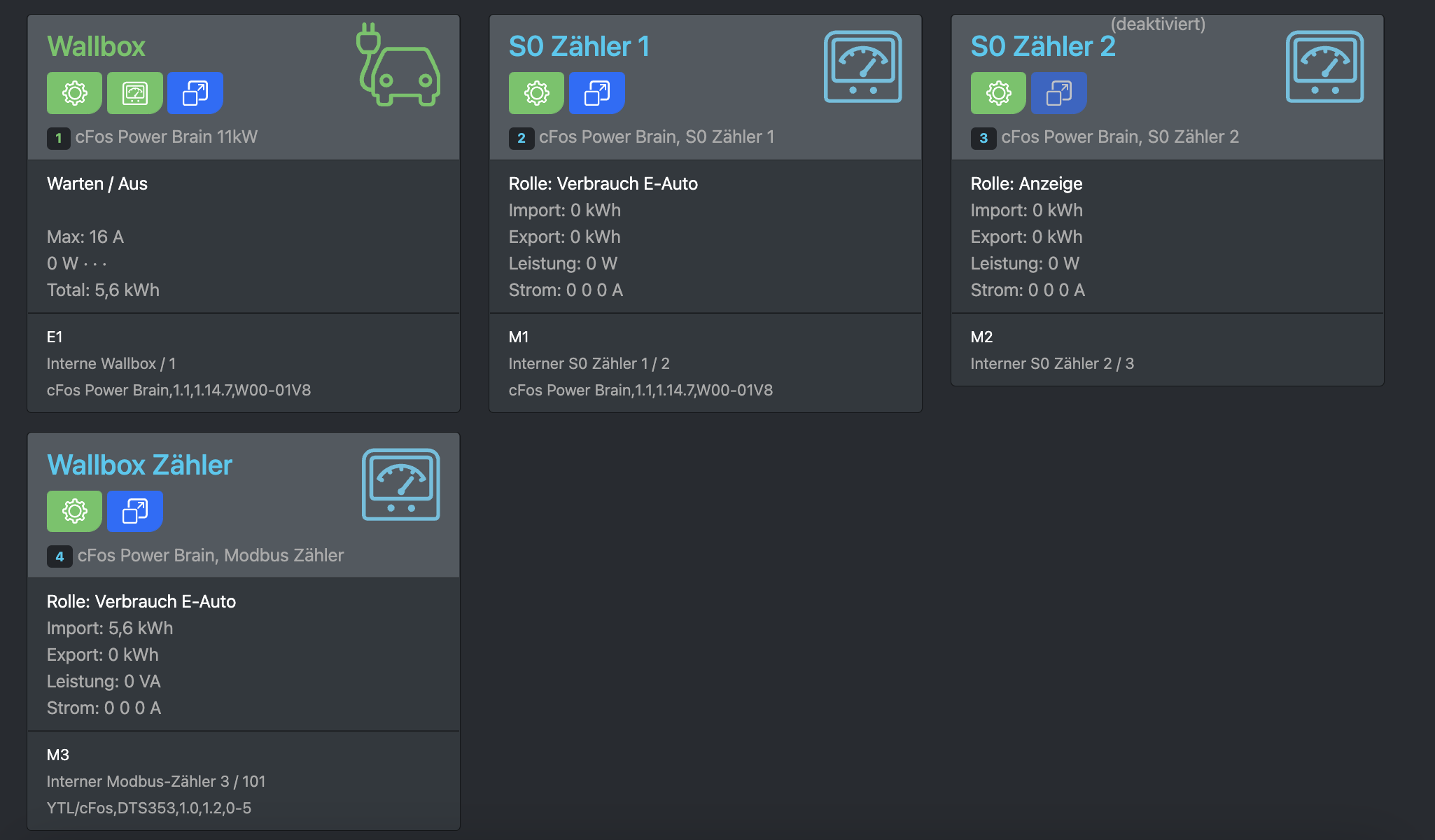Click 'cFos Power Brain, S0 Zähler 2' label

coord(1120,136)
